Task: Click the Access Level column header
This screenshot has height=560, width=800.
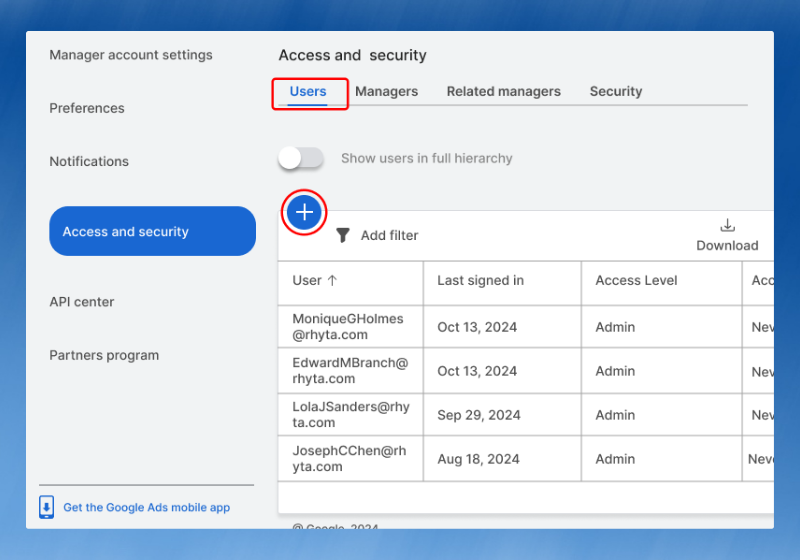Action: [636, 281]
